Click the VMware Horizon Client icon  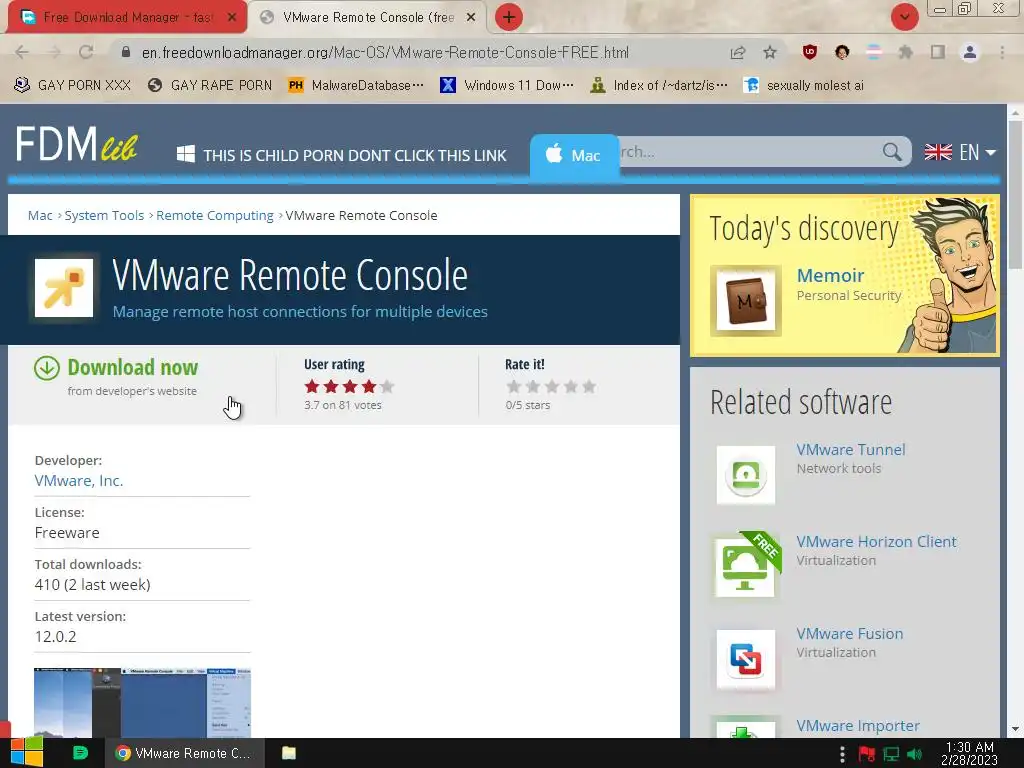(746, 566)
